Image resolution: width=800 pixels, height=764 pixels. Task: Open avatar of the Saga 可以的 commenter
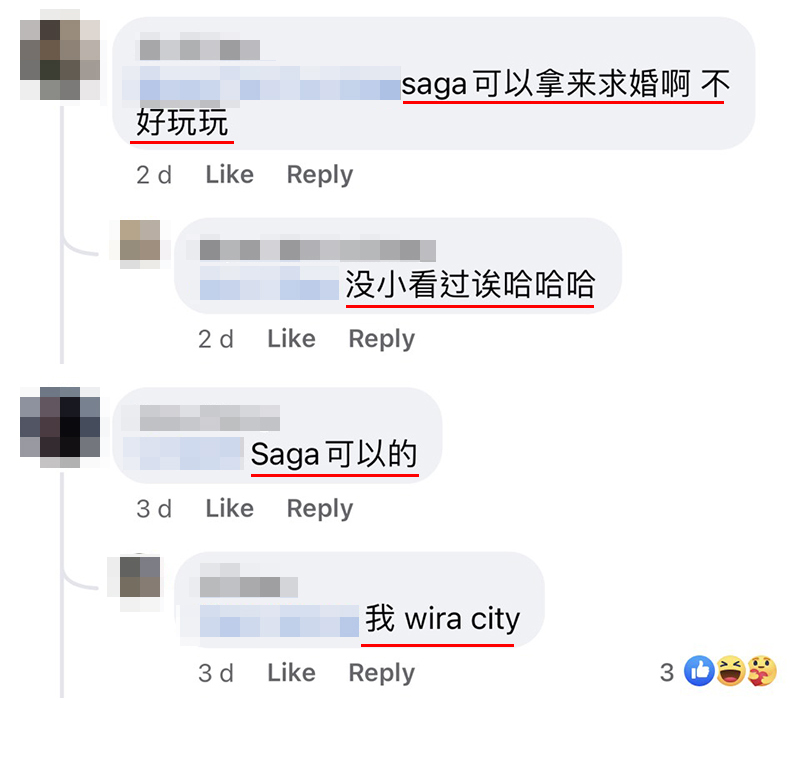click(x=60, y=427)
